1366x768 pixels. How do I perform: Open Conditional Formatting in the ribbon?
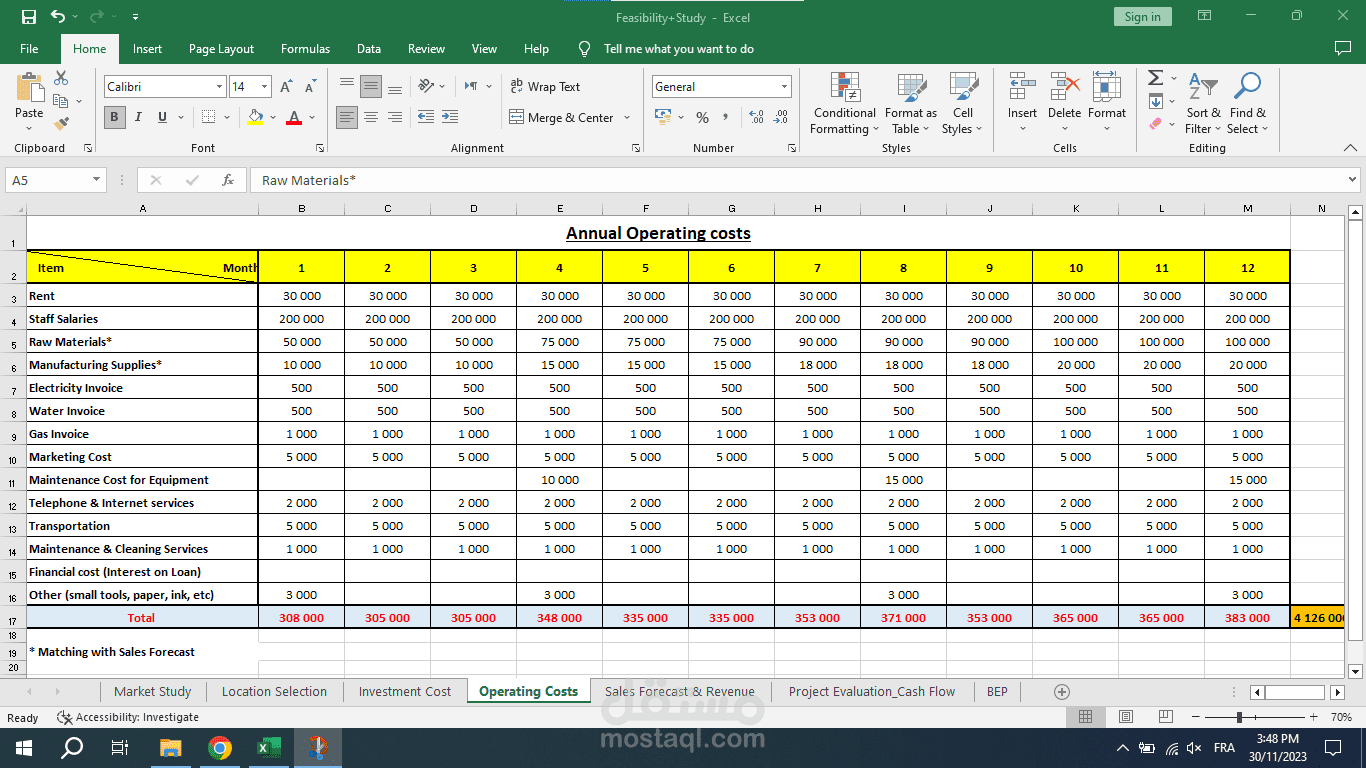click(x=844, y=104)
